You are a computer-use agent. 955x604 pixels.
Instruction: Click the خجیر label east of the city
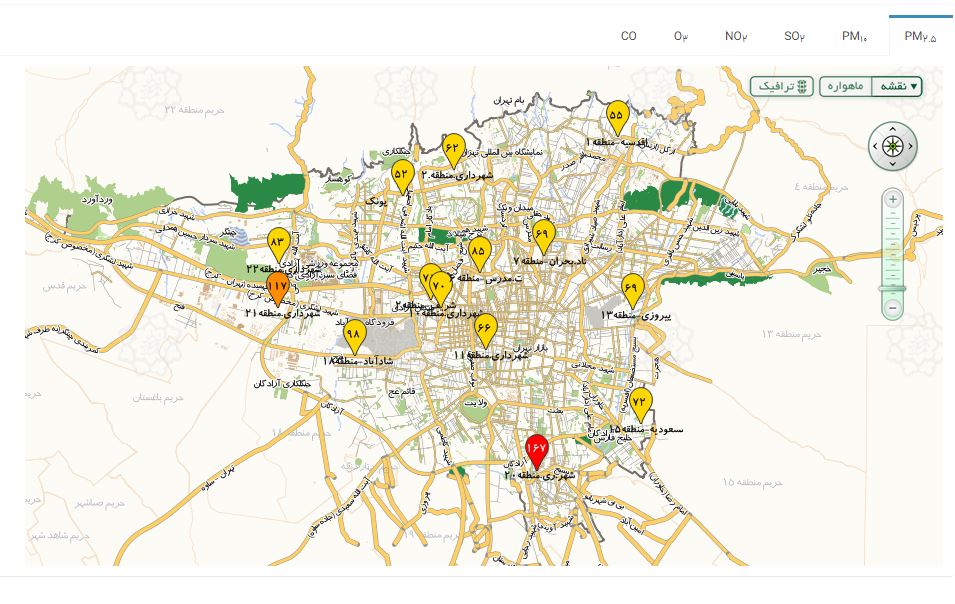pyautogui.click(x=822, y=269)
